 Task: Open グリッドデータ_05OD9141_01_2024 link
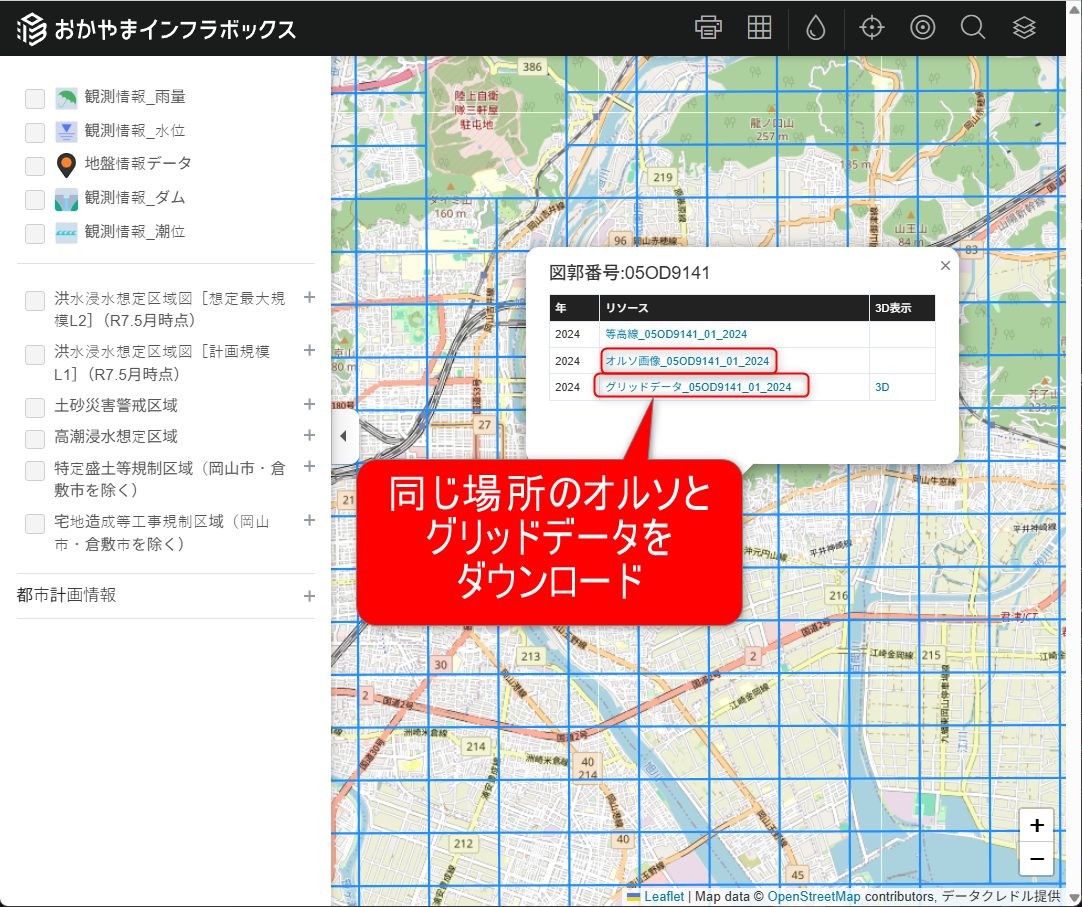tap(698, 387)
